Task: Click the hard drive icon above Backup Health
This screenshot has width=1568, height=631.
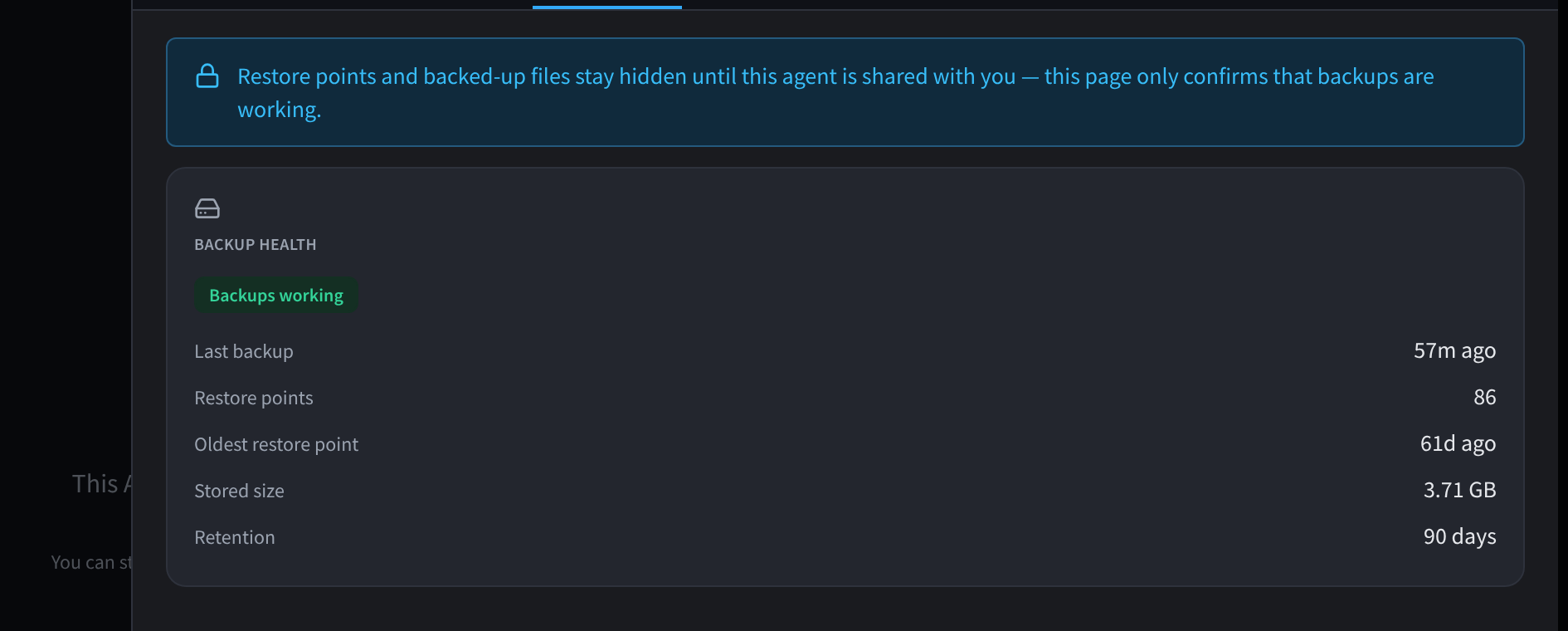Action: pos(207,208)
